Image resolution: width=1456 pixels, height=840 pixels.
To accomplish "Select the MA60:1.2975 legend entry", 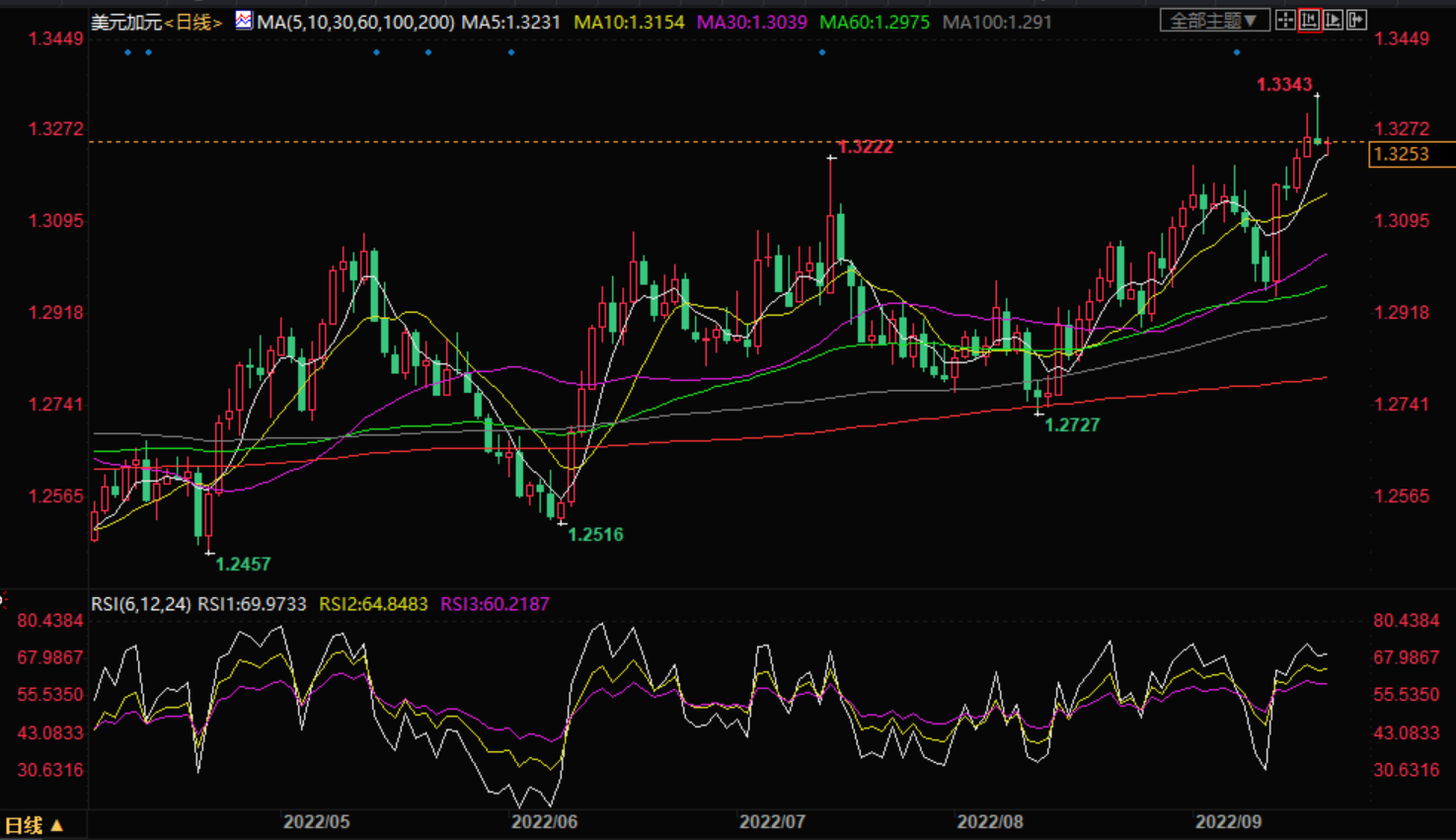I will tap(875, 22).
